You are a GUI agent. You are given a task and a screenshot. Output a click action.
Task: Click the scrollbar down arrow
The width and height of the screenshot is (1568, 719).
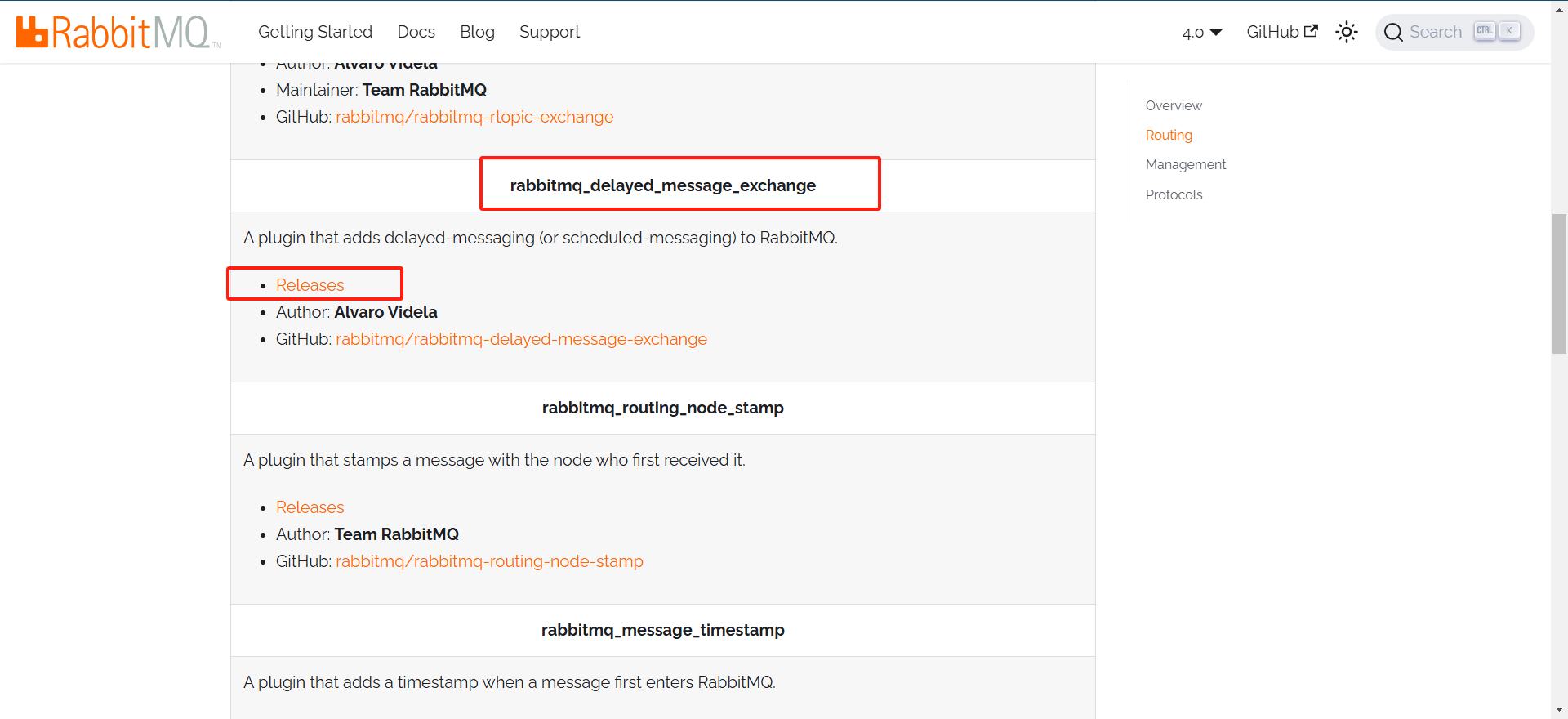pyautogui.click(x=1559, y=711)
